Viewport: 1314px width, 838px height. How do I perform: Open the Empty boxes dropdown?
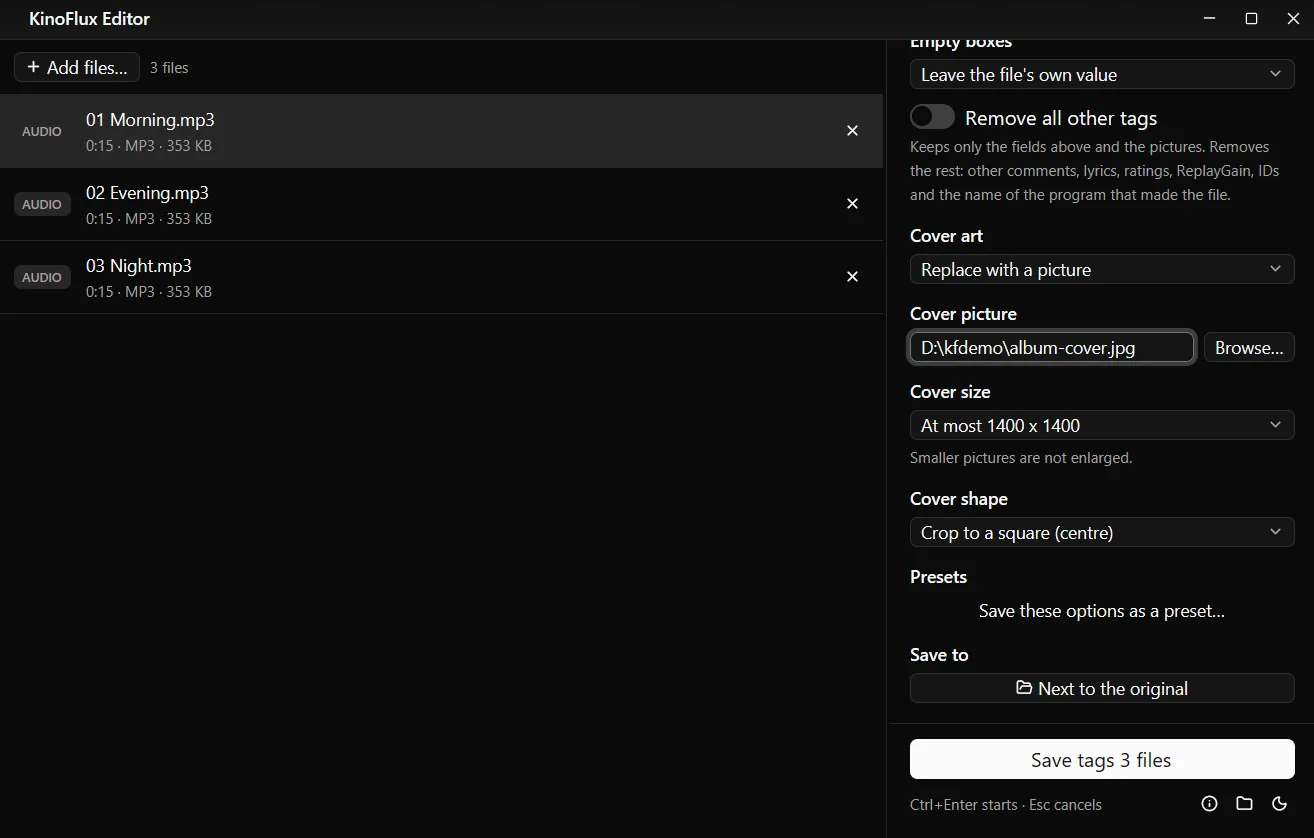pos(1102,74)
